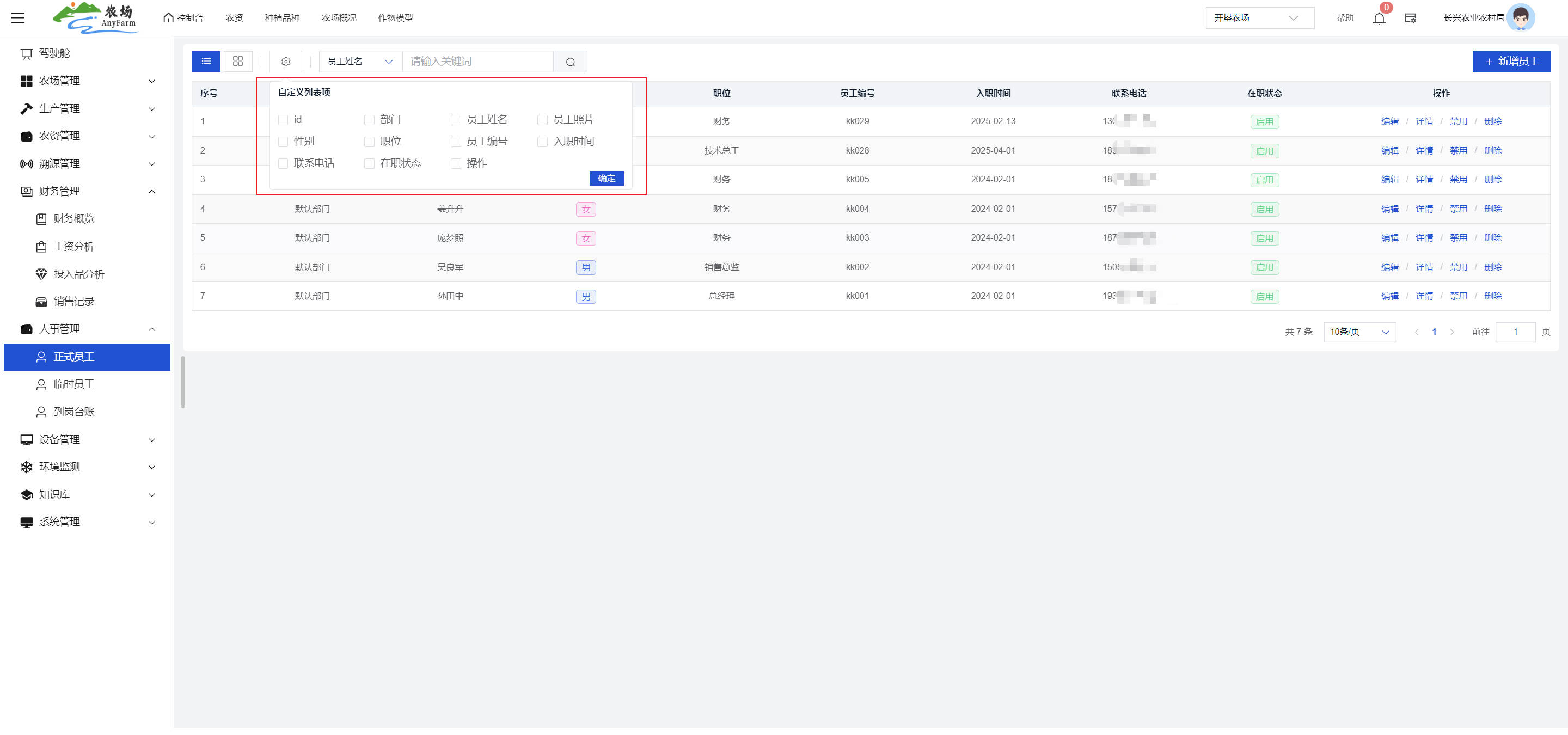Enable the id column checkbox
The height and width of the screenshot is (735, 1568).
(x=283, y=120)
